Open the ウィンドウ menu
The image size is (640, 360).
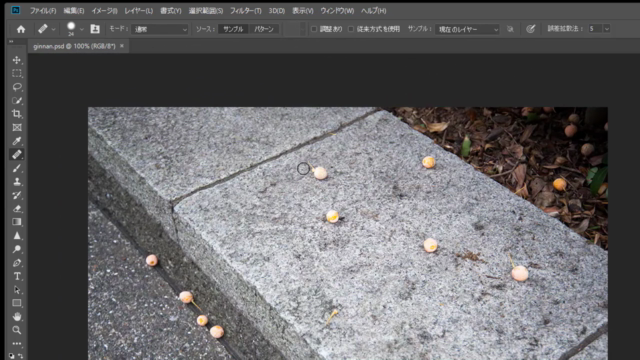click(x=337, y=11)
